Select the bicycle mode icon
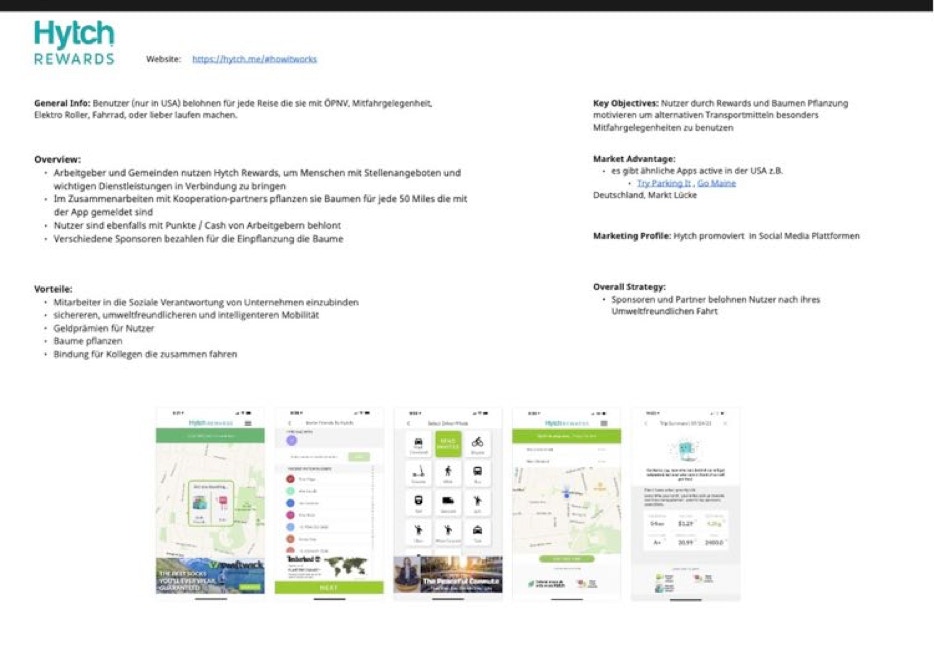The image size is (934, 660). click(x=477, y=442)
